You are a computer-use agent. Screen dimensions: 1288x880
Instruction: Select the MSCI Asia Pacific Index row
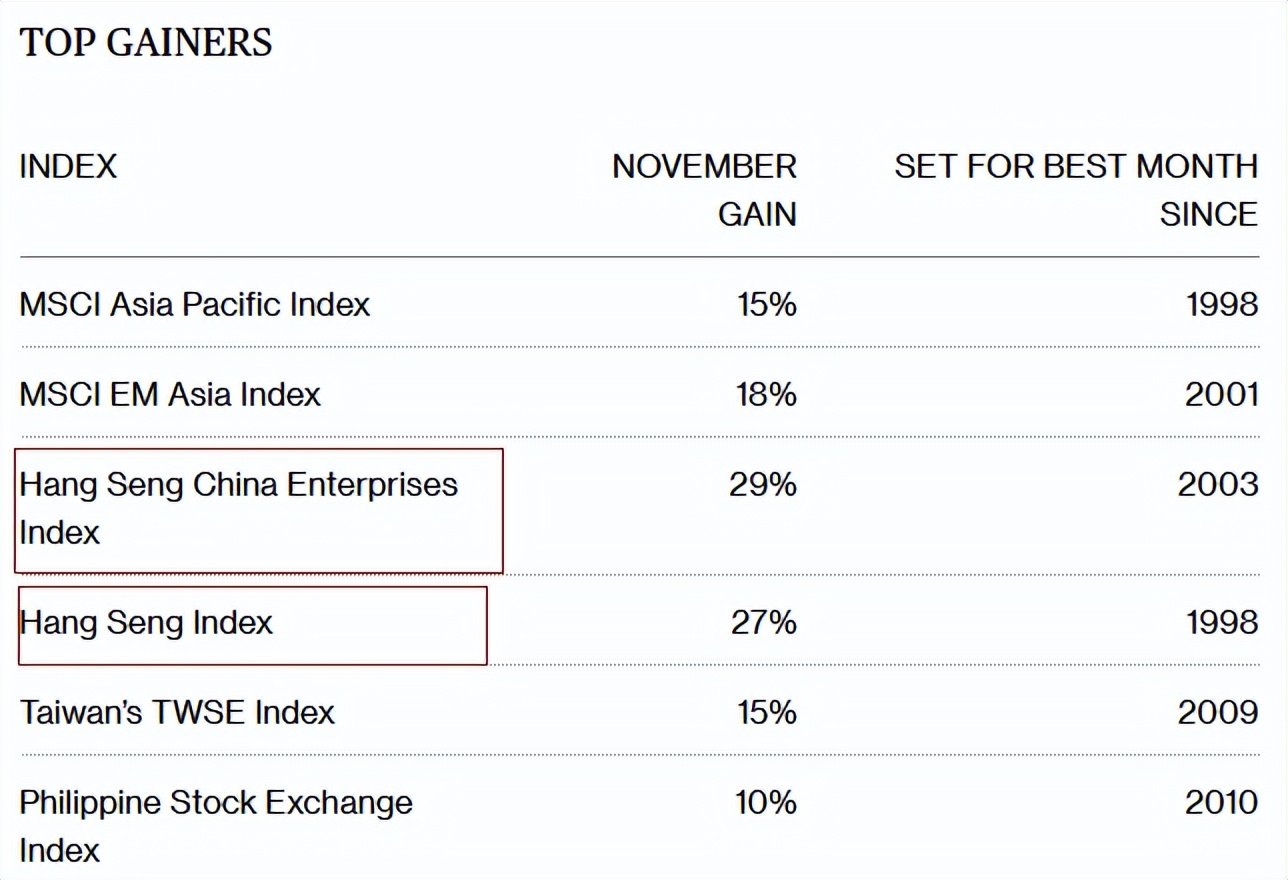pyautogui.click(x=195, y=304)
